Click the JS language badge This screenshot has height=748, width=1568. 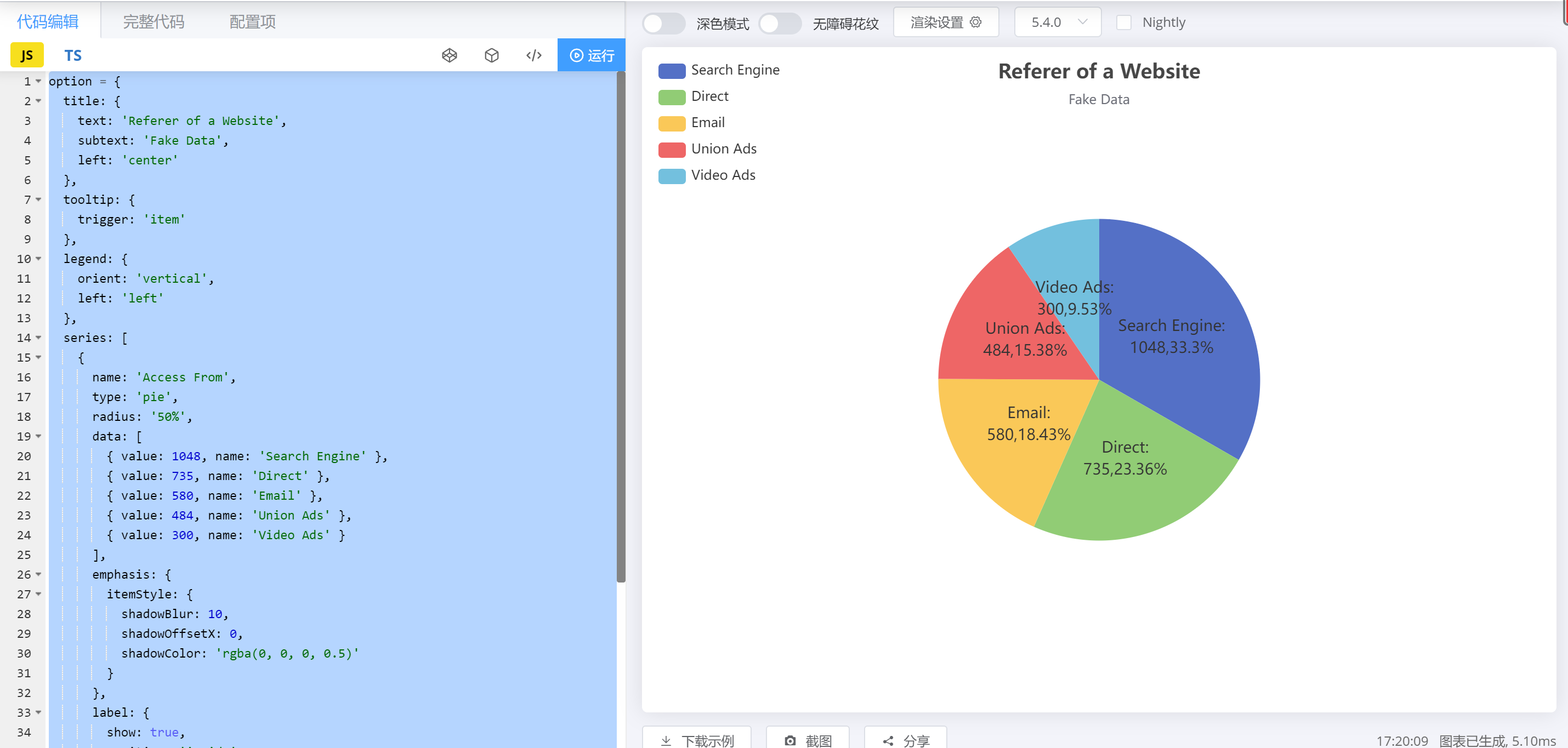tap(27, 55)
